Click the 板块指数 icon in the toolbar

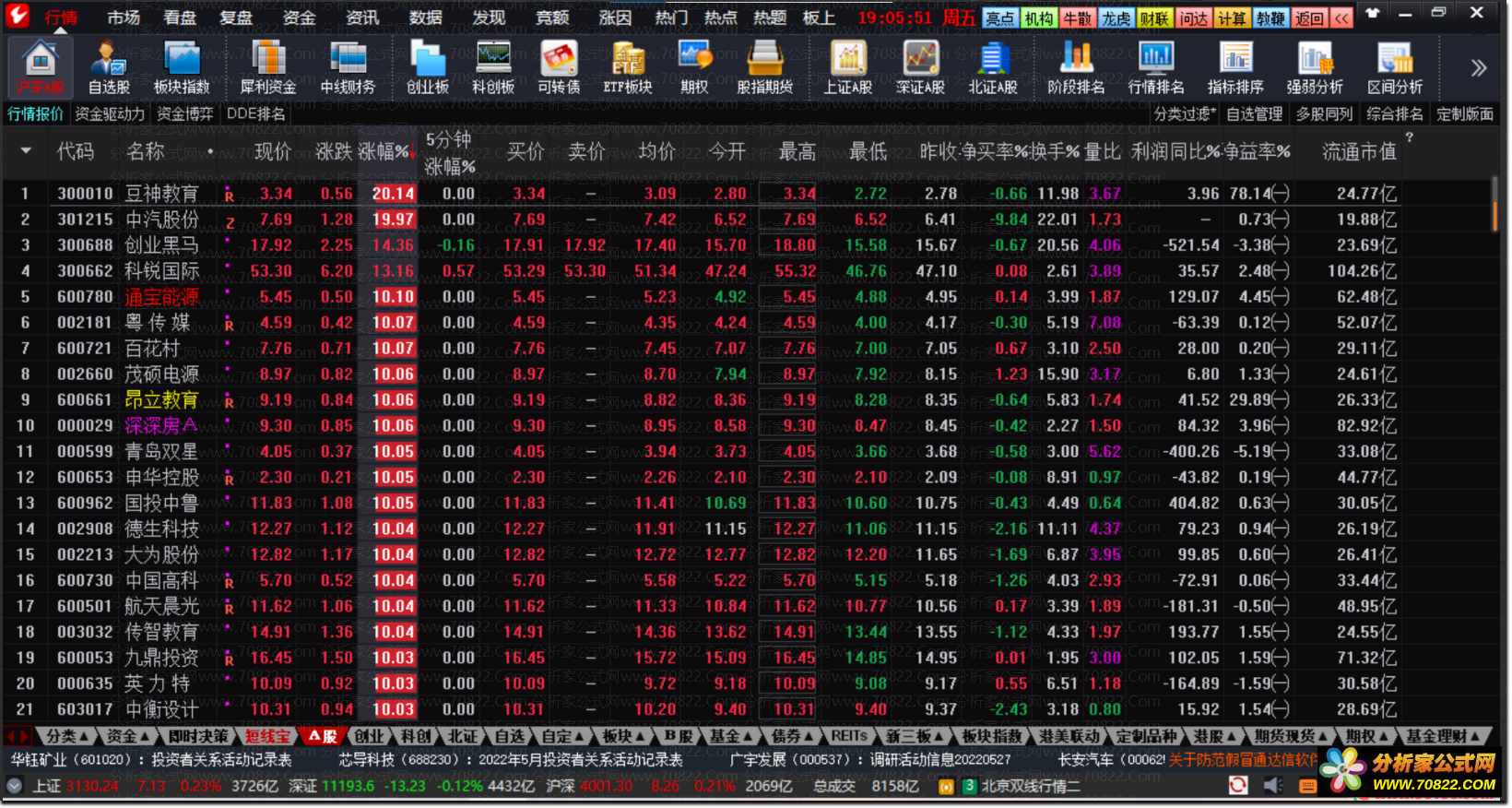182,68
